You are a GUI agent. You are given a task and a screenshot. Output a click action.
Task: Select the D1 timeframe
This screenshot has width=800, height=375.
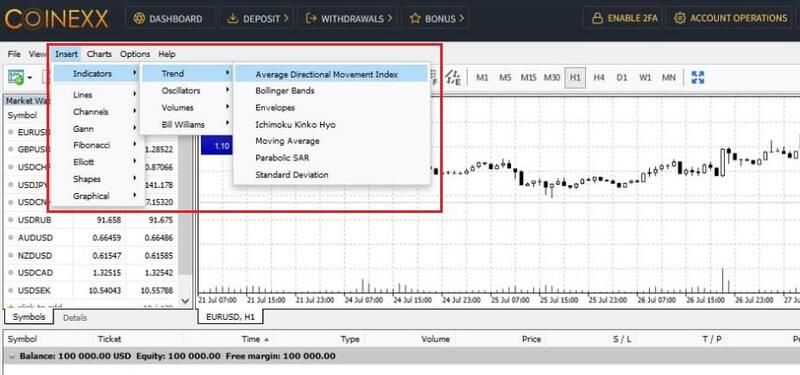coord(621,78)
